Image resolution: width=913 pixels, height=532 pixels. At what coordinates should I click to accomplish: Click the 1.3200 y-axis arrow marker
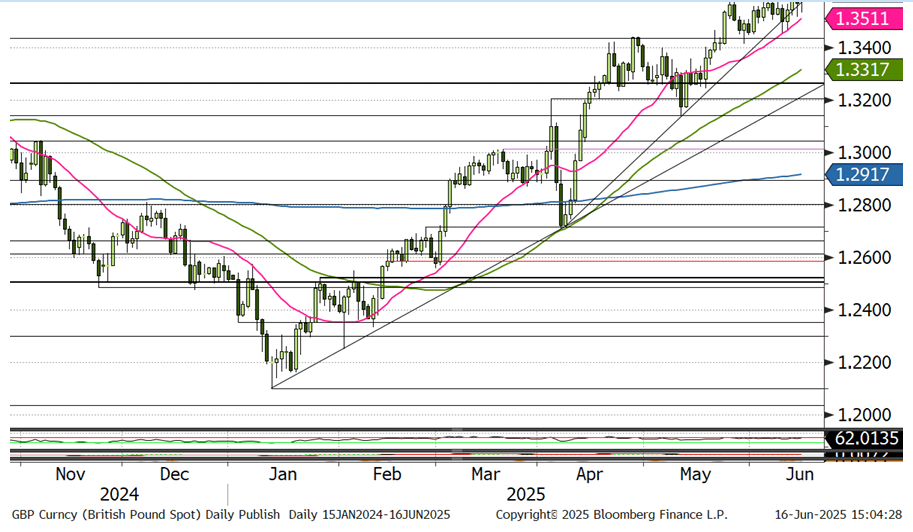point(828,100)
